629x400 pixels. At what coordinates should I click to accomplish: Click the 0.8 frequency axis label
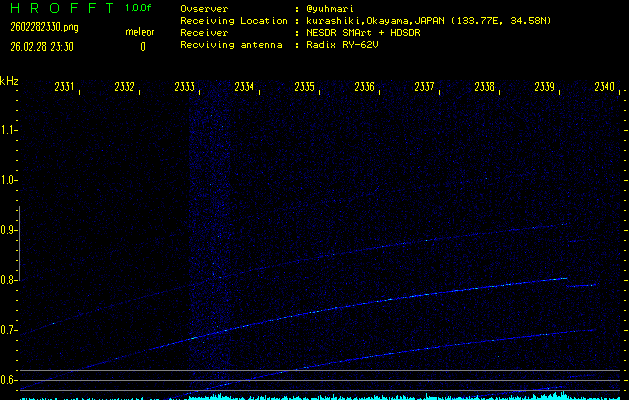(x=9, y=280)
